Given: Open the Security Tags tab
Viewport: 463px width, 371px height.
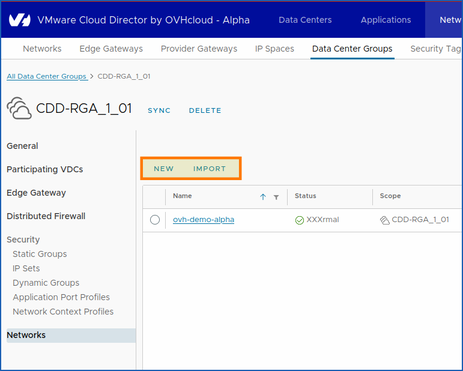Looking at the screenshot, I should pos(436,49).
